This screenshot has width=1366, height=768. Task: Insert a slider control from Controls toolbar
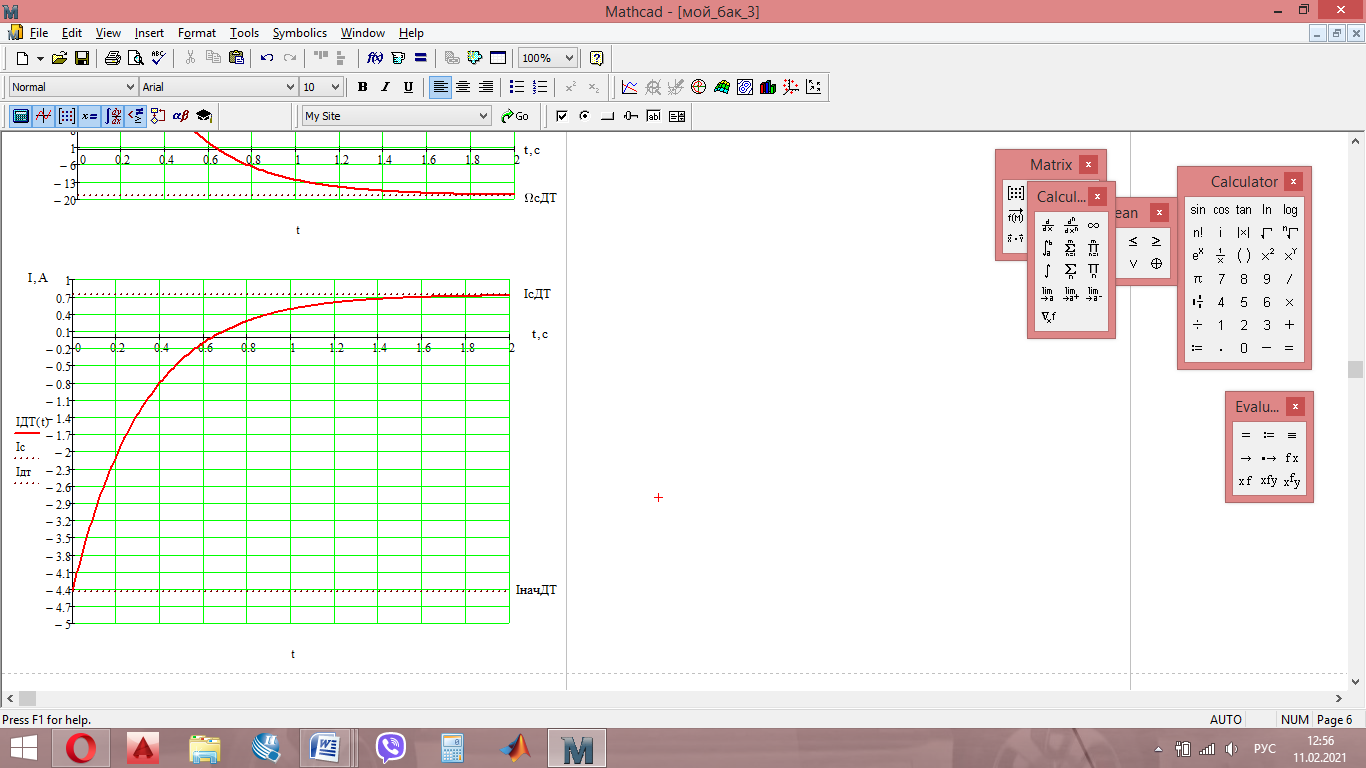[630, 116]
